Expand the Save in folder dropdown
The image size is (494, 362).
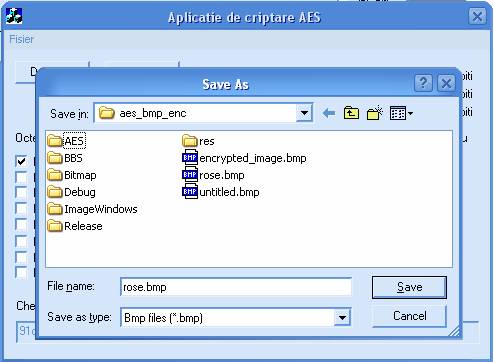coord(304,113)
